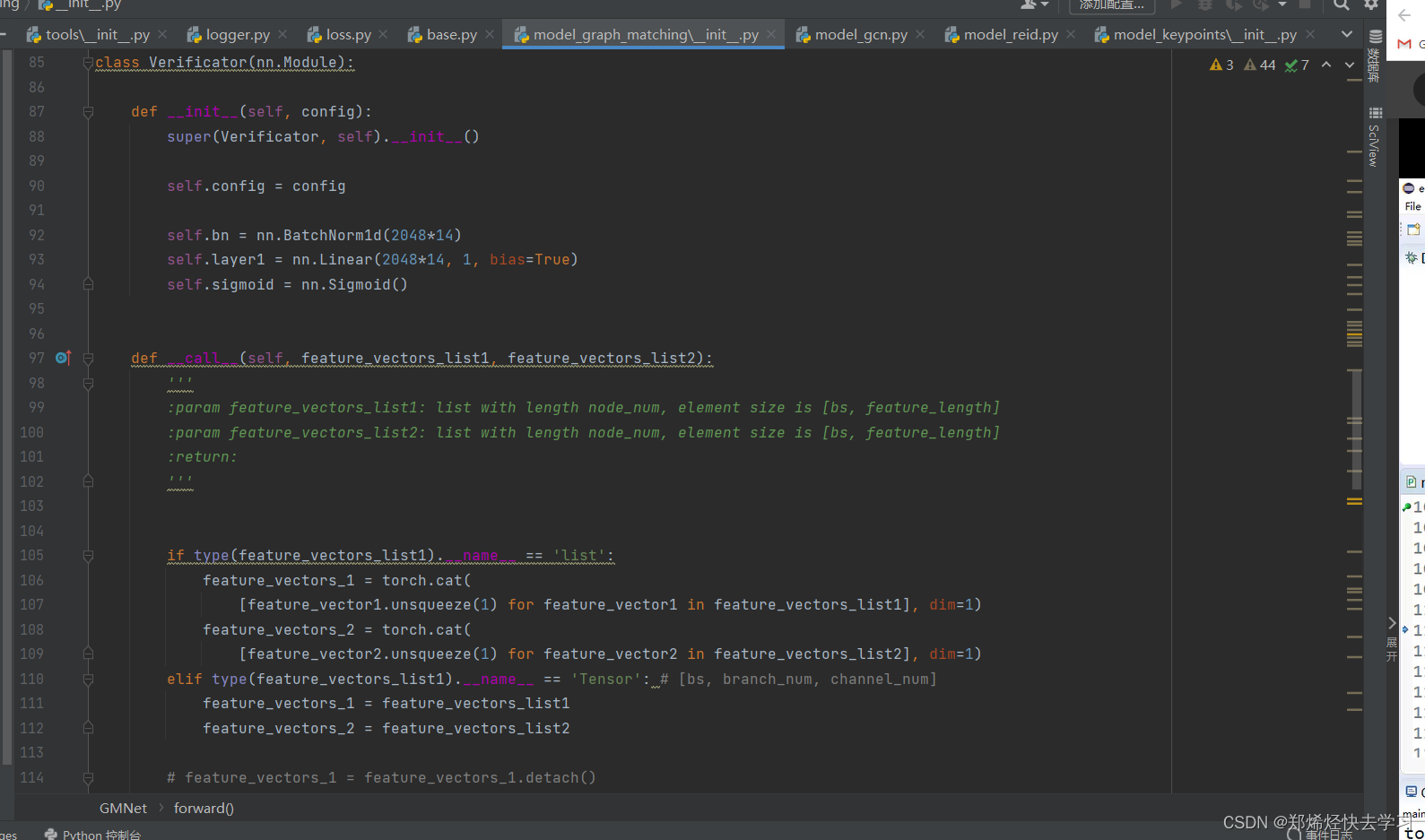This screenshot has width=1425, height=840.
Task: Click the 44 weak warnings indicator
Action: 1260,65
